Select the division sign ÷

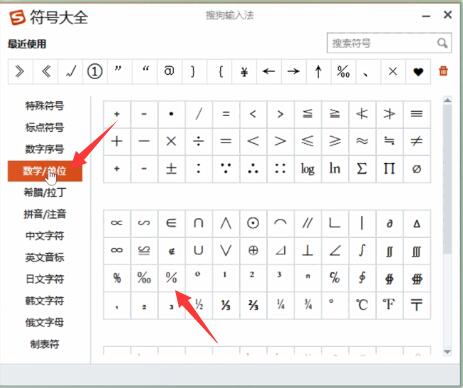tap(199, 141)
